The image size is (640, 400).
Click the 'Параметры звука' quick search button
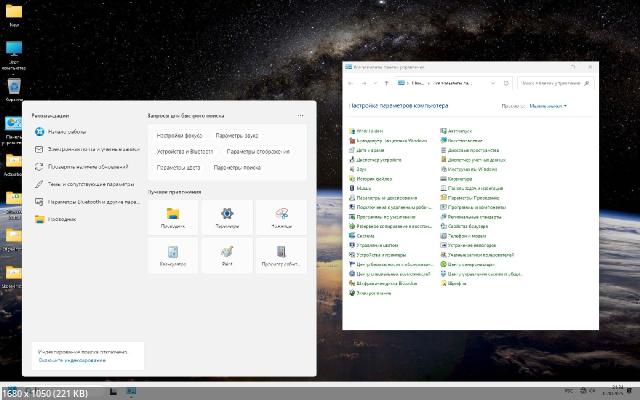point(236,134)
